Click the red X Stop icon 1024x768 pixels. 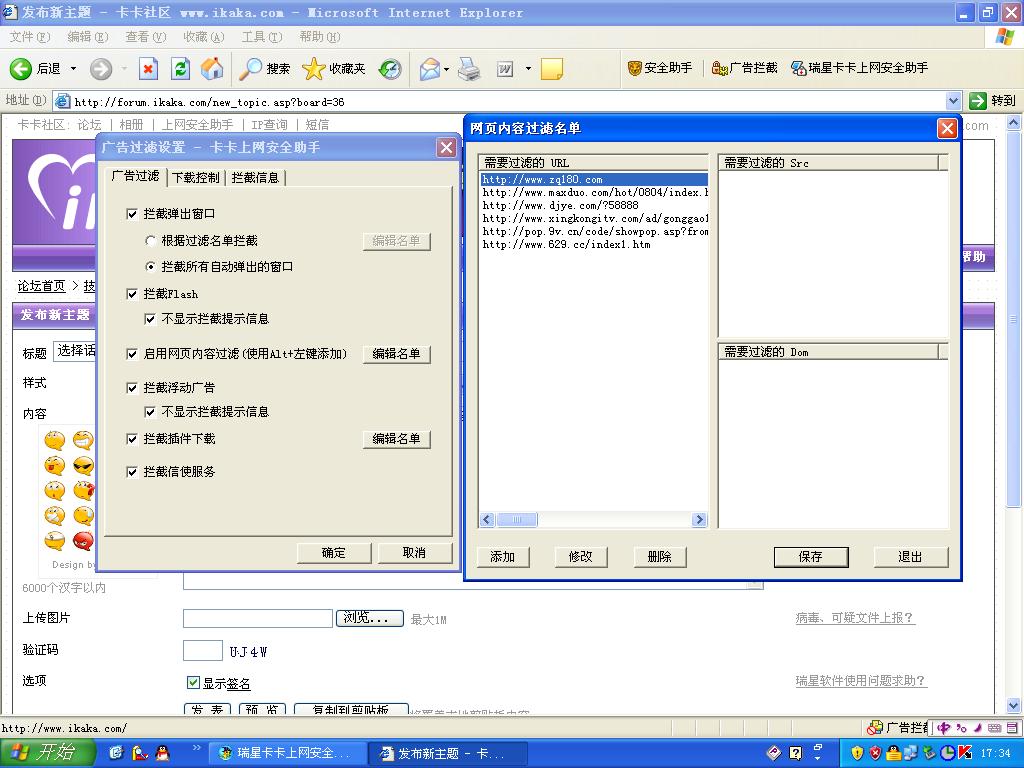click(149, 69)
